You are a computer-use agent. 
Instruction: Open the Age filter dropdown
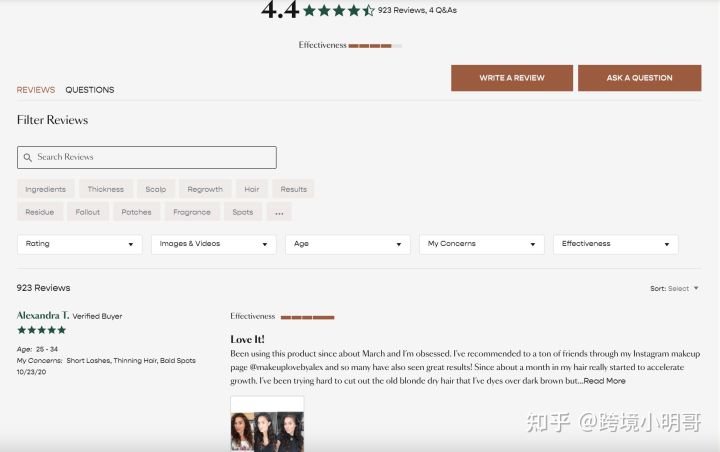pos(348,244)
